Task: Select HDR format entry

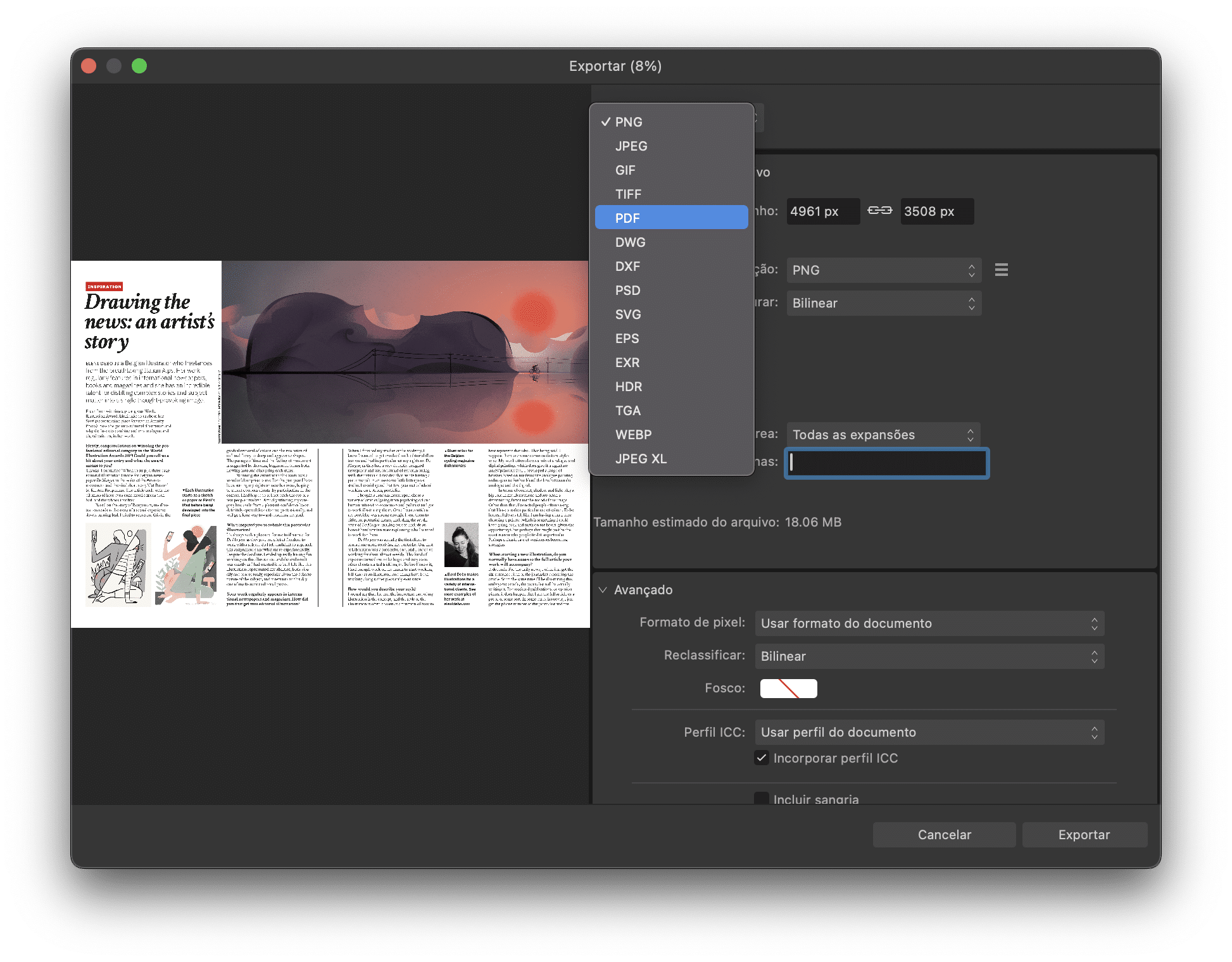Action: [671, 387]
